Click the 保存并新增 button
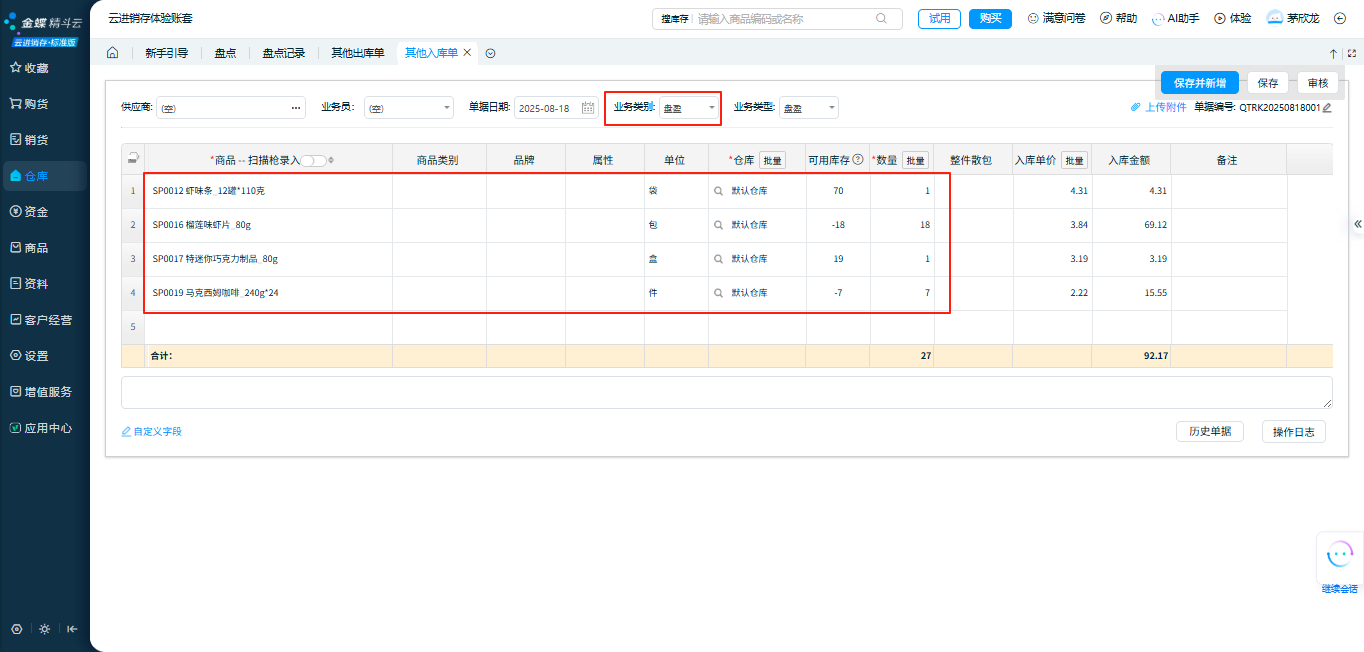The image size is (1364, 652). click(1199, 83)
